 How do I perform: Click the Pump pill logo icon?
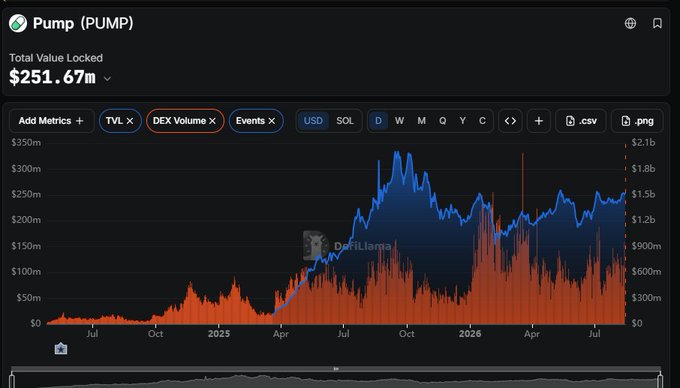18,23
